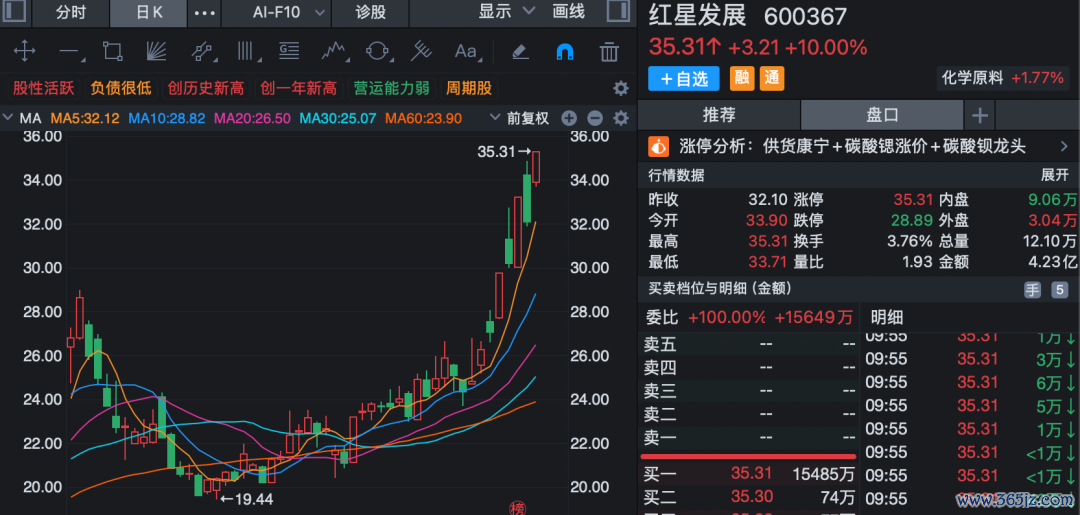Open the 前复权 adjustment dropdown
This screenshot has height=515, width=1080.
click(x=520, y=118)
